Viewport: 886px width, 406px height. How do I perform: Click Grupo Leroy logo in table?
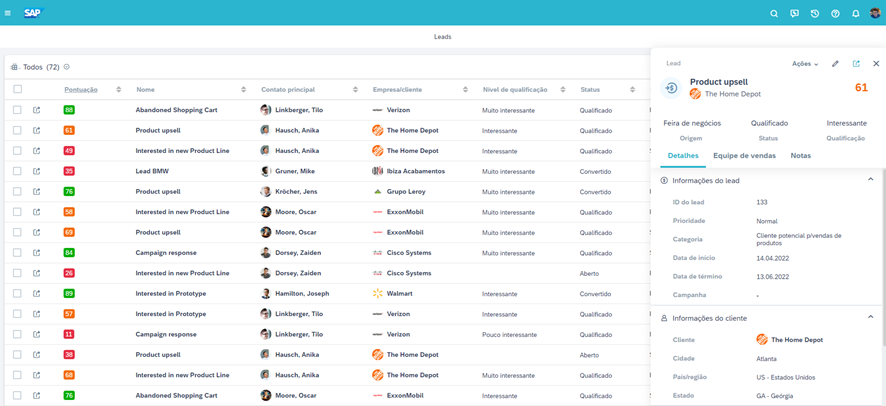click(x=377, y=191)
